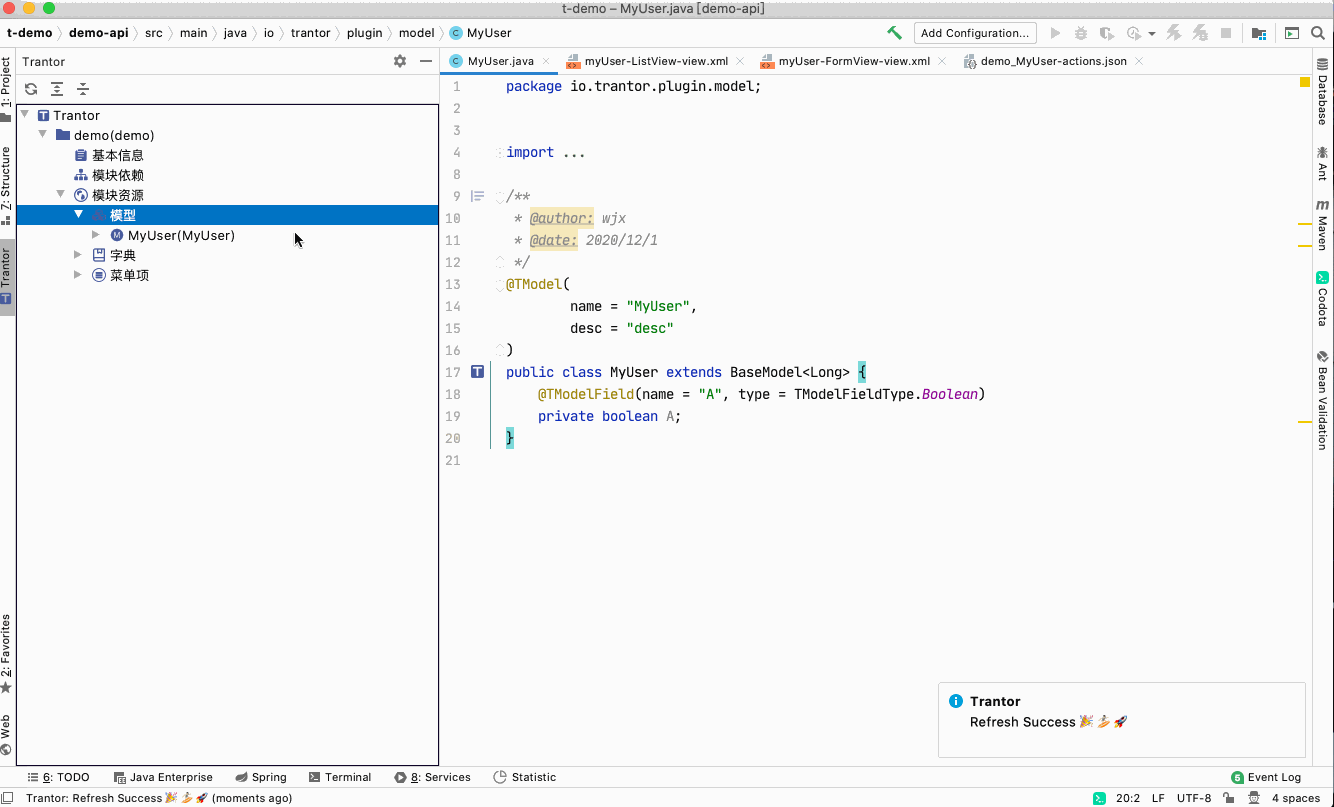Image resolution: width=1334 pixels, height=807 pixels.
Task: Click the Debug bug icon in toolbar
Action: click(x=1081, y=33)
